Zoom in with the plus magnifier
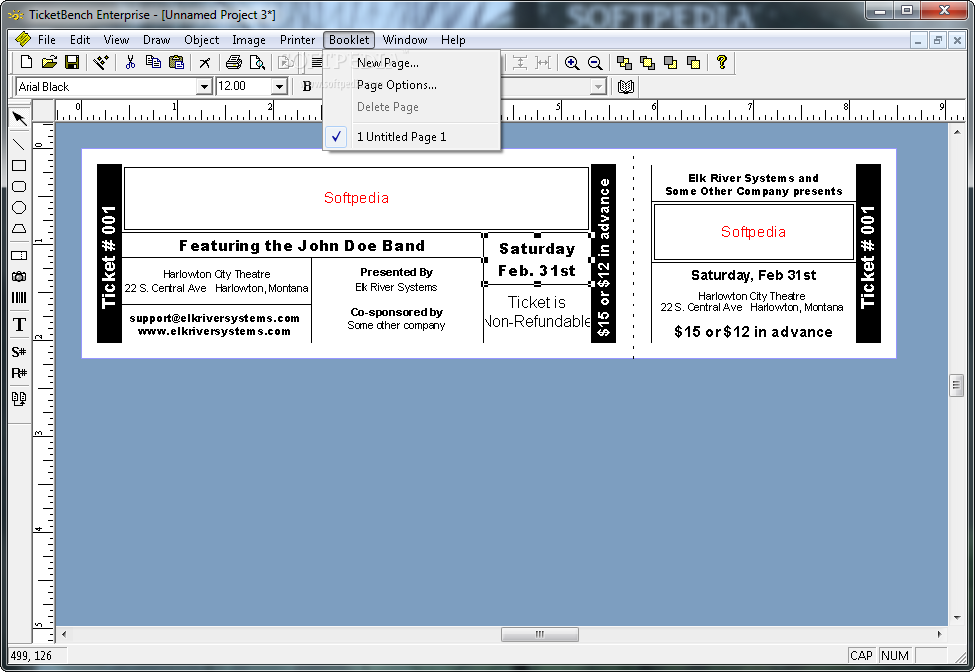This screenshot has width=975, height=672. (572, 62)
